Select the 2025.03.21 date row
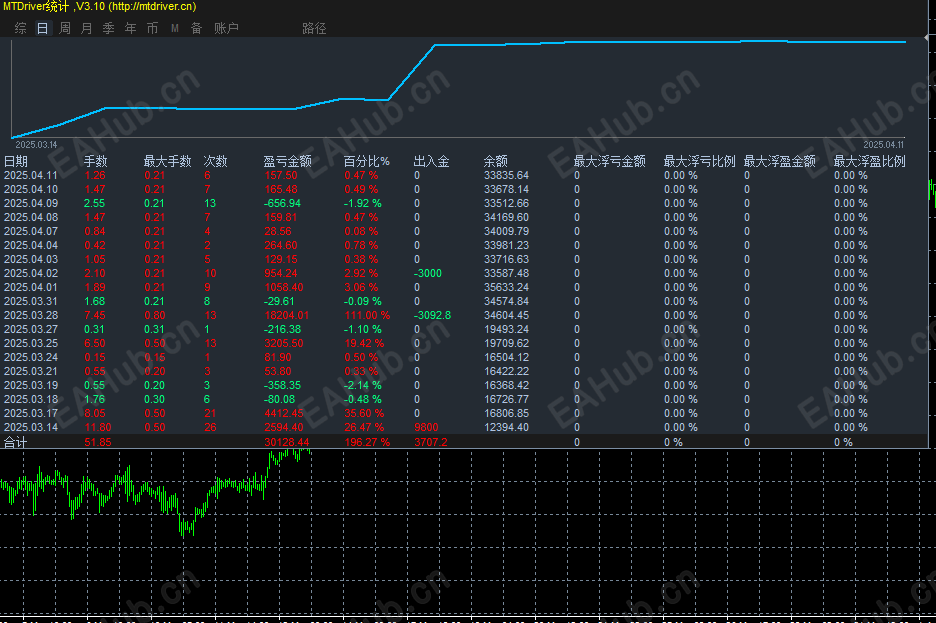Viewport: 936px width, 623px height. 30,371
